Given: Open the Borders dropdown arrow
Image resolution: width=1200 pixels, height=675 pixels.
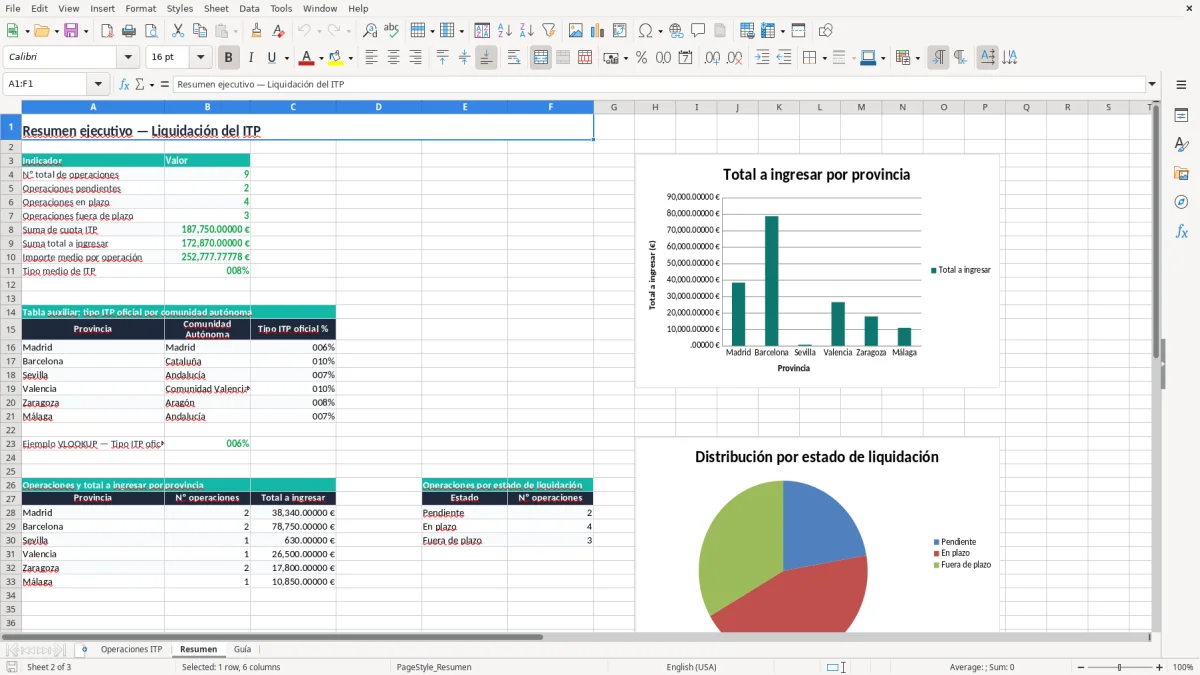Looking at the screenshot, I should (x=823, y=58).
